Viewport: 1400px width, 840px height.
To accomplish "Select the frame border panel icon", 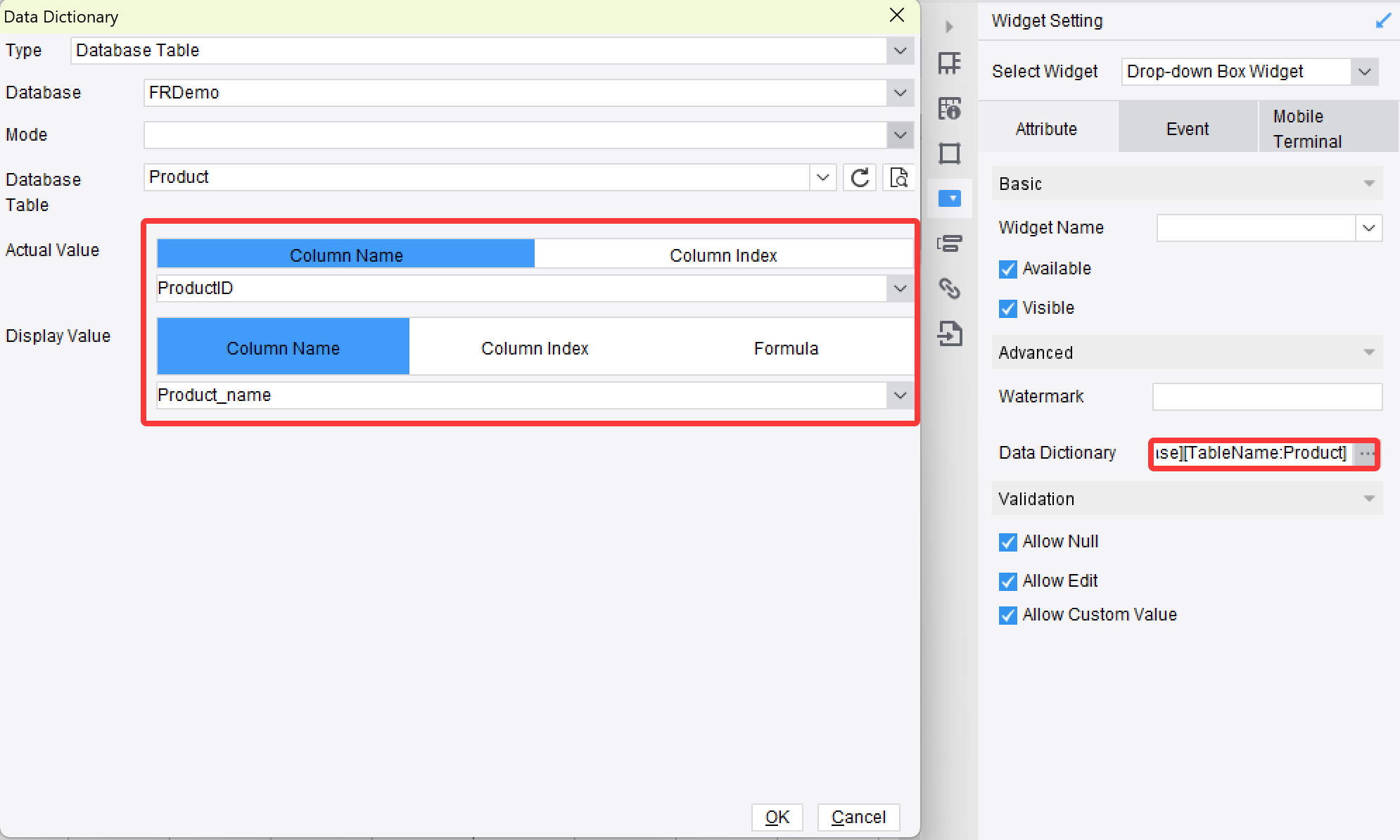I will 951,153.
